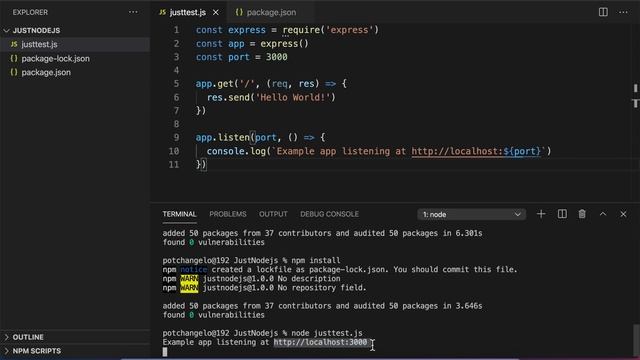Kill terminal with trash icon

pyautogui.click(x=582, y=214)
